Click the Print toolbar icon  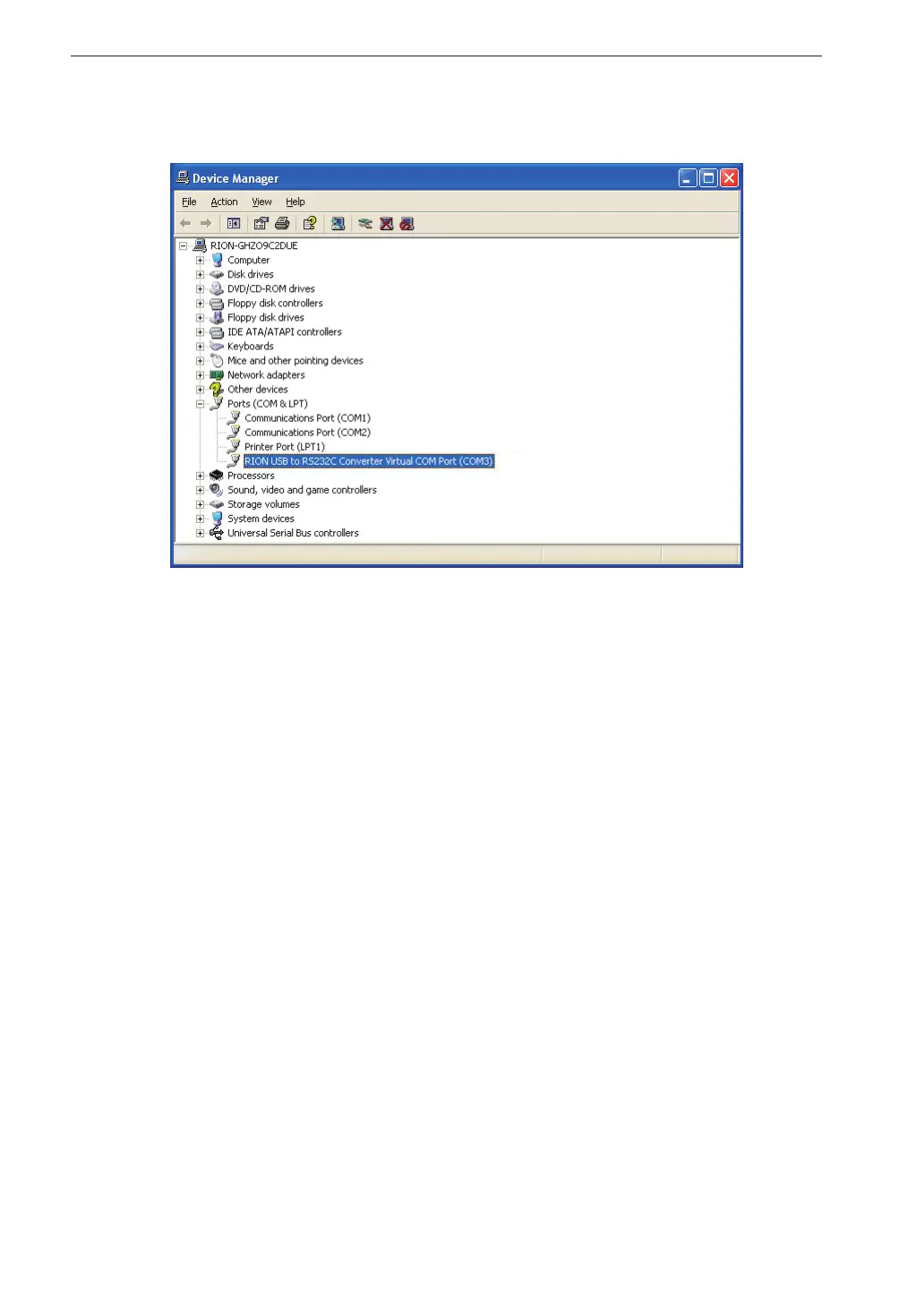(282, 224)
